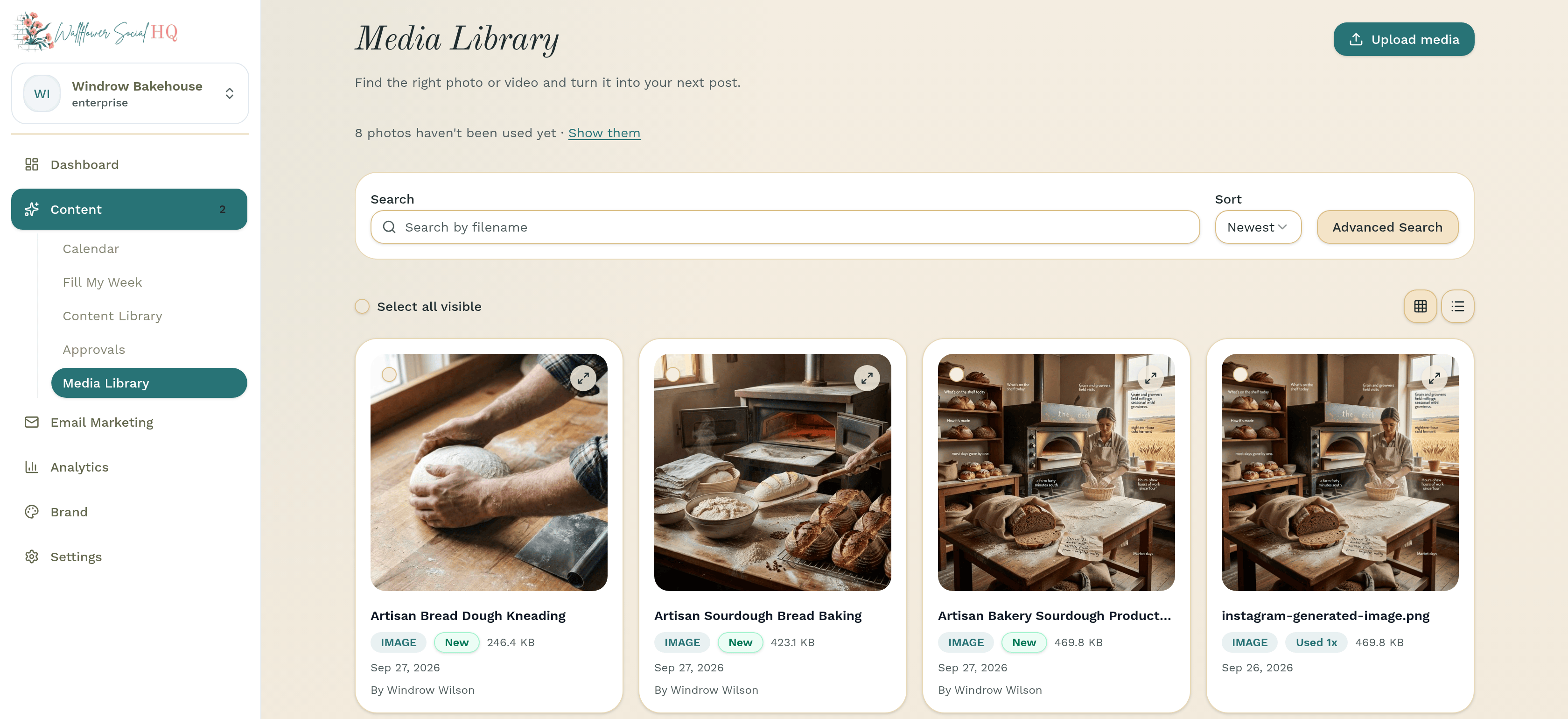
Task: Open the Content Library page
Action: point(112,316)
